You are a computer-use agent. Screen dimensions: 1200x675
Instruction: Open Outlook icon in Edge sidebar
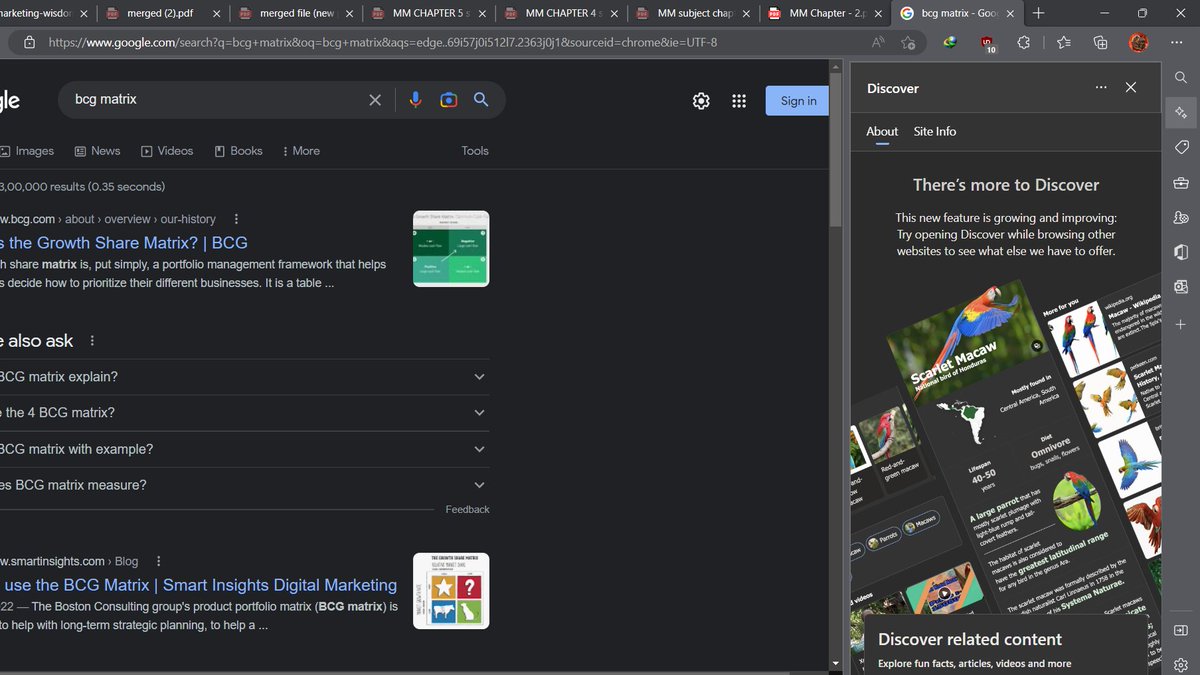[1181, 287]
